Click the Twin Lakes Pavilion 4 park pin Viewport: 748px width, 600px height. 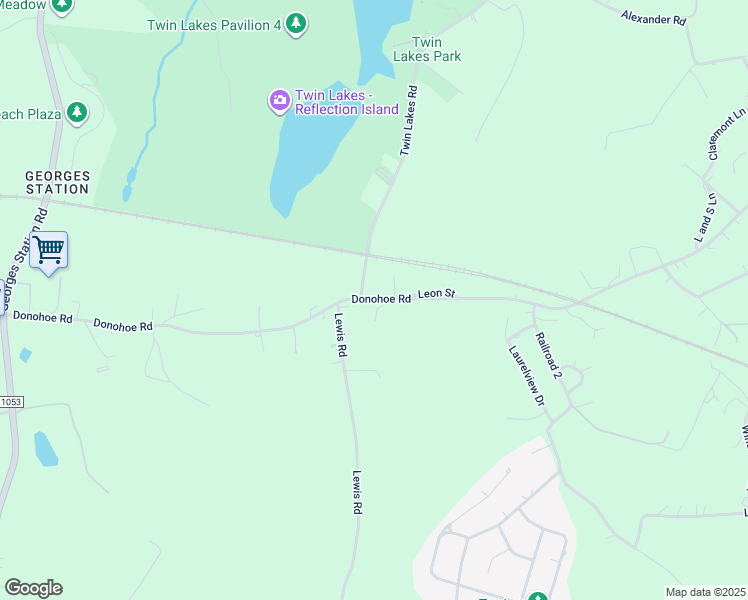(296, 24)
